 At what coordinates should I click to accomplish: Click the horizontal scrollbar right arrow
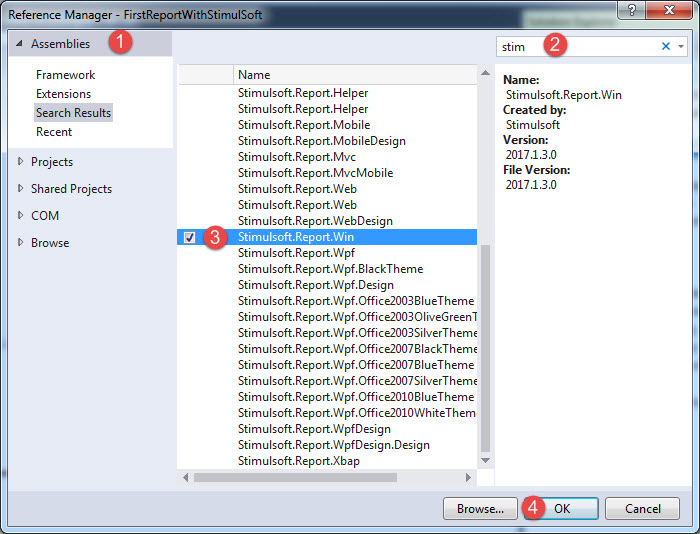(x=468, y=477)
